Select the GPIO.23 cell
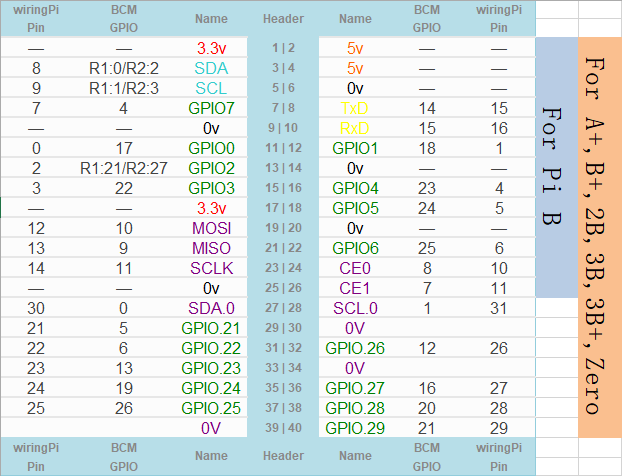The image size is (622, 476). coord(211,368)
